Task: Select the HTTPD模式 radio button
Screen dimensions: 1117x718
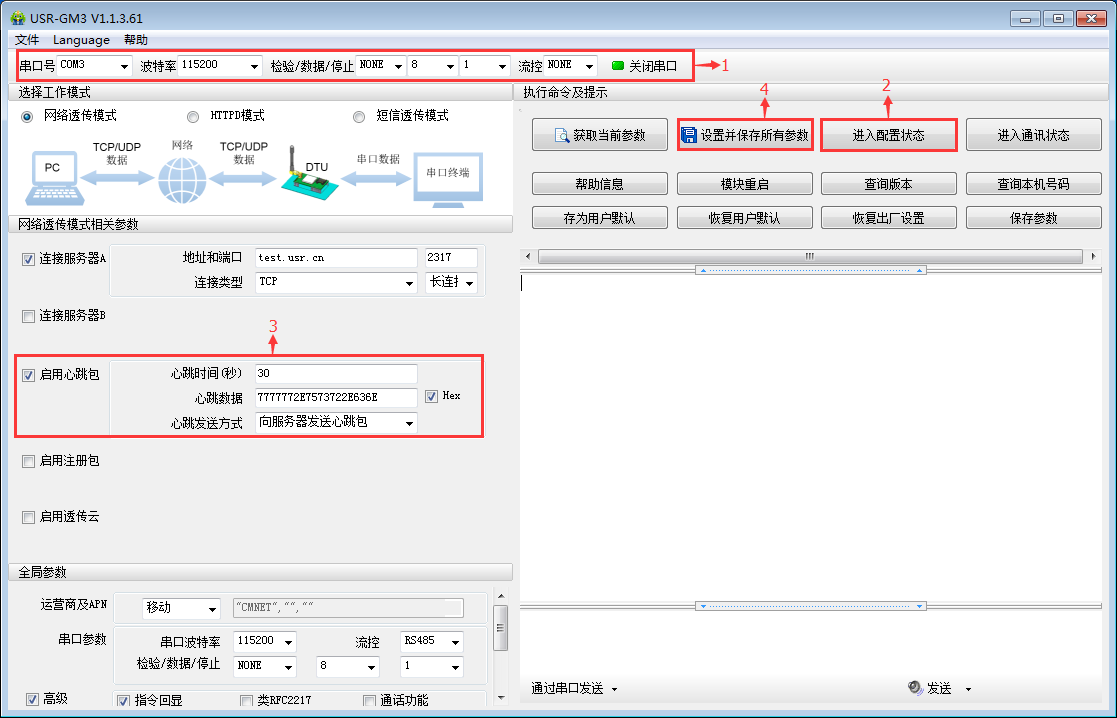Action: click(192, 115)
